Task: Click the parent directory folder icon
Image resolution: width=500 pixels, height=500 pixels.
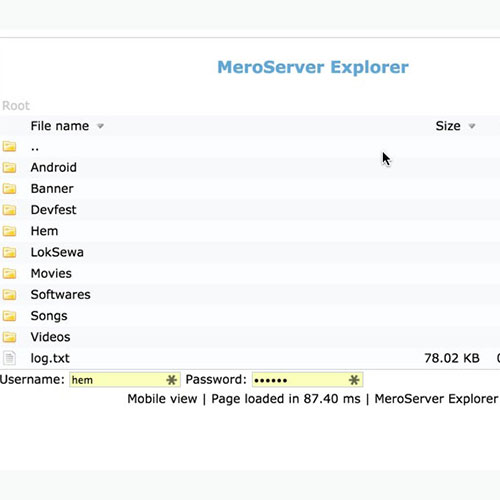Action: point(9,146)
